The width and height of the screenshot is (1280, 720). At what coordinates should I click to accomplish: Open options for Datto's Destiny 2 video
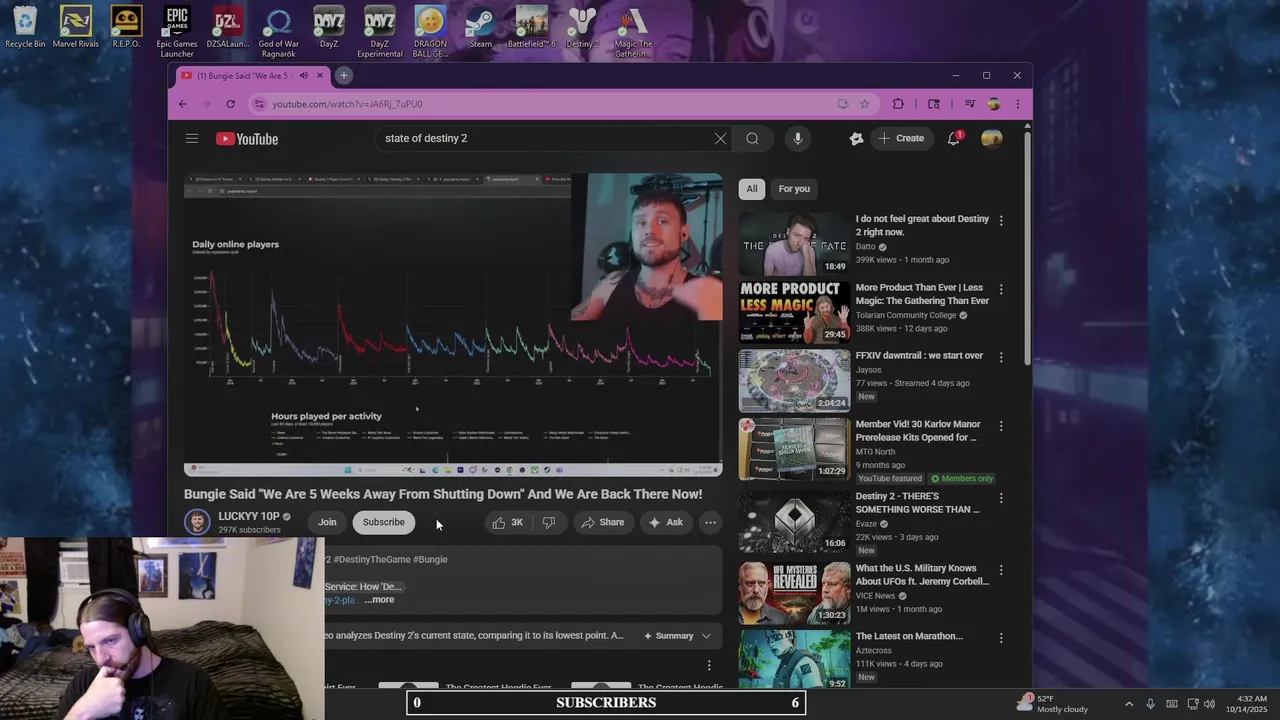(1001, 220)
